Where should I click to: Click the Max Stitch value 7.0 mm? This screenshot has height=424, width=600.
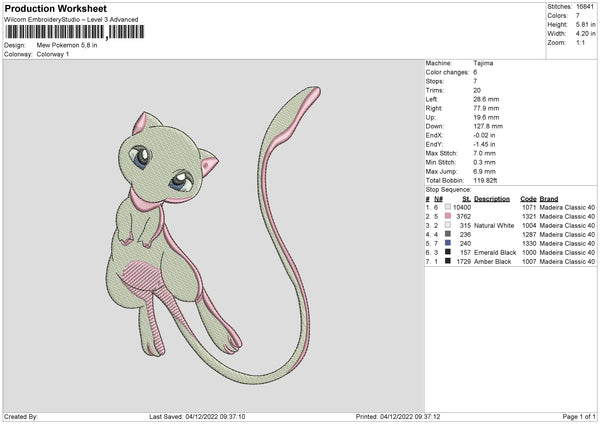[x=484, y=153]
